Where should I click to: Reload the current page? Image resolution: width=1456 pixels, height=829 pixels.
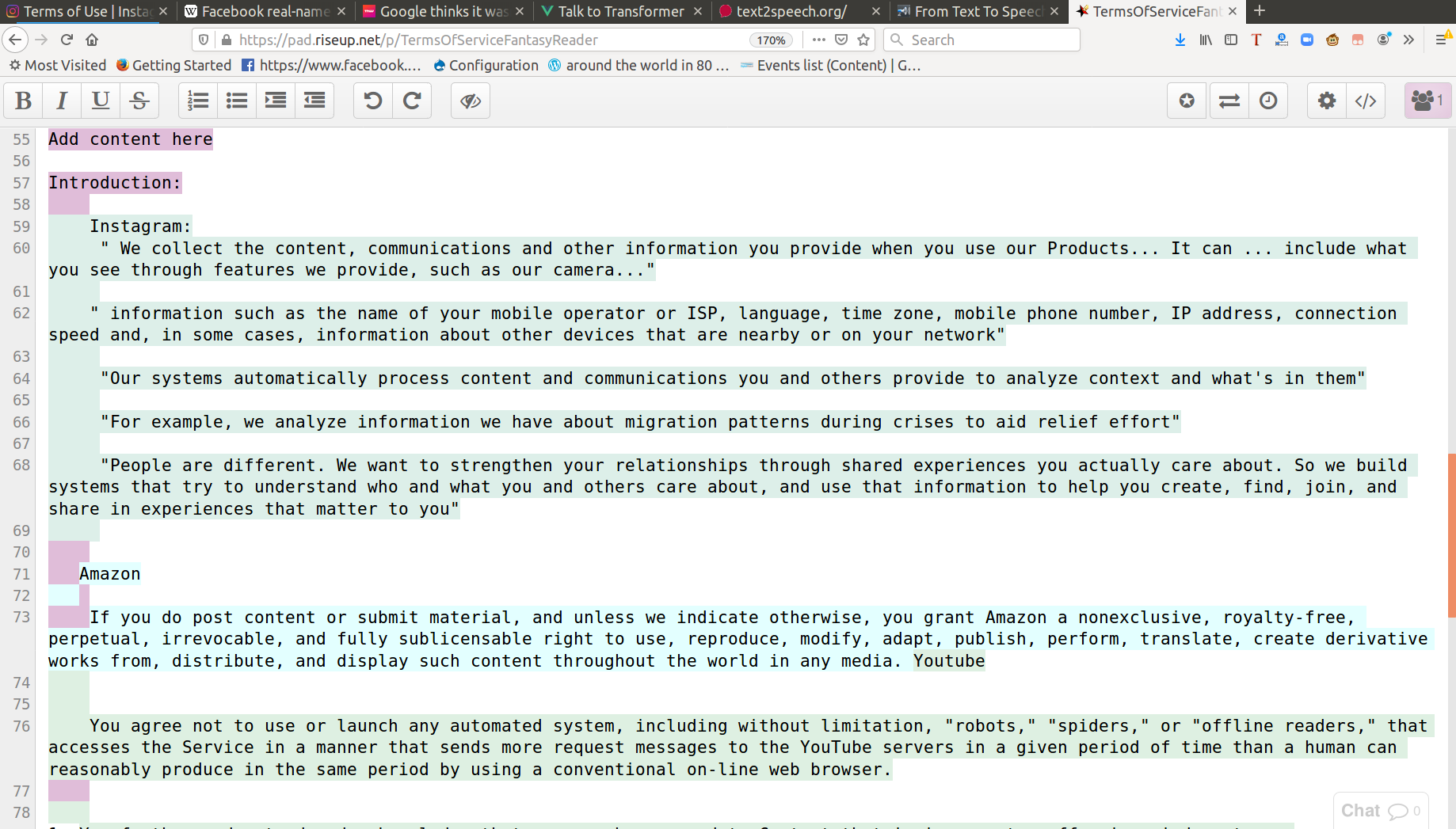(x=67, y=40)
